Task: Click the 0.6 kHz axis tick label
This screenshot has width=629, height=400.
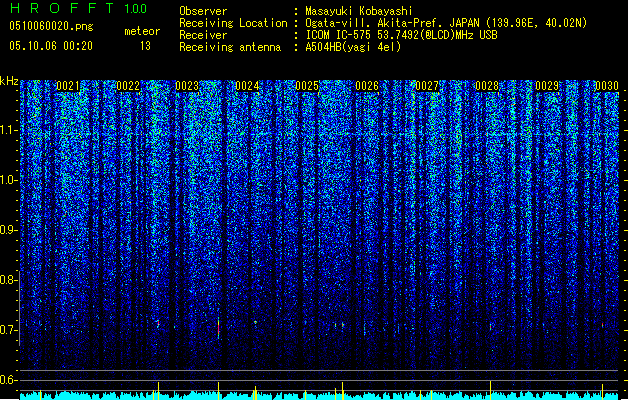Action: pos(8,380)
